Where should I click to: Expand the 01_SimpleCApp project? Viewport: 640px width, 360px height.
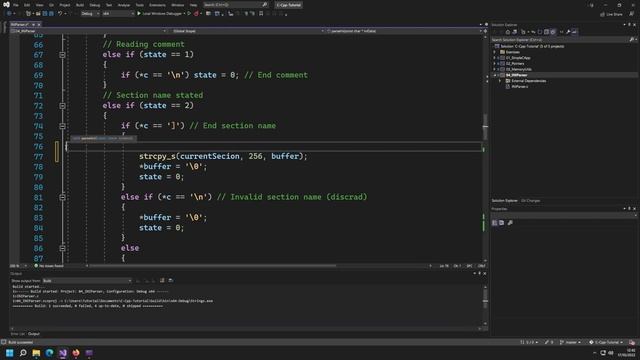pyautogui.click(x=494, y=58)
